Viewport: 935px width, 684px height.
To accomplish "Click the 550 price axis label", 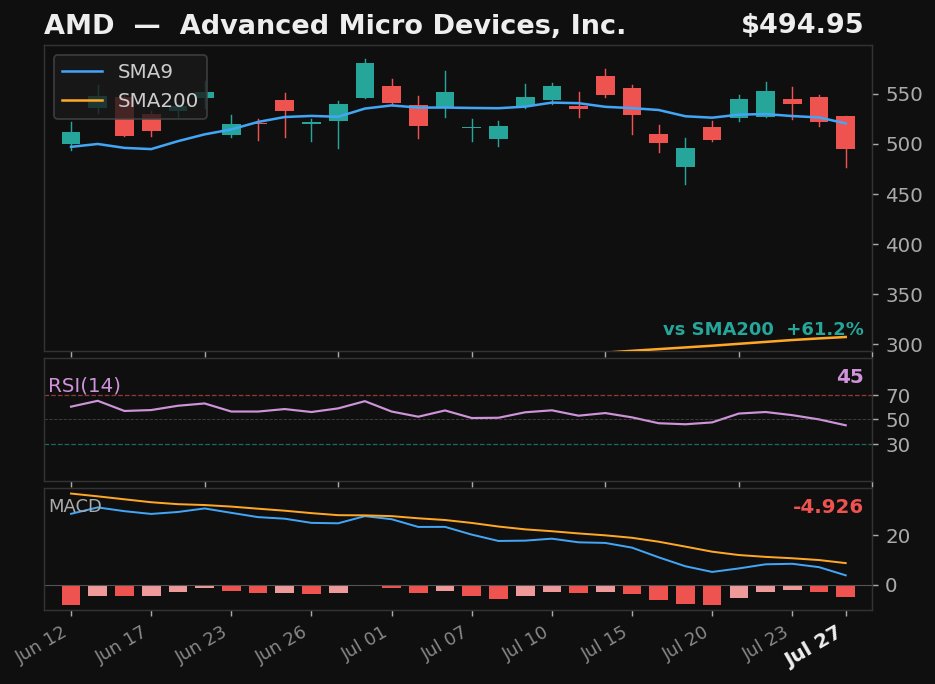I will point(904,94).
